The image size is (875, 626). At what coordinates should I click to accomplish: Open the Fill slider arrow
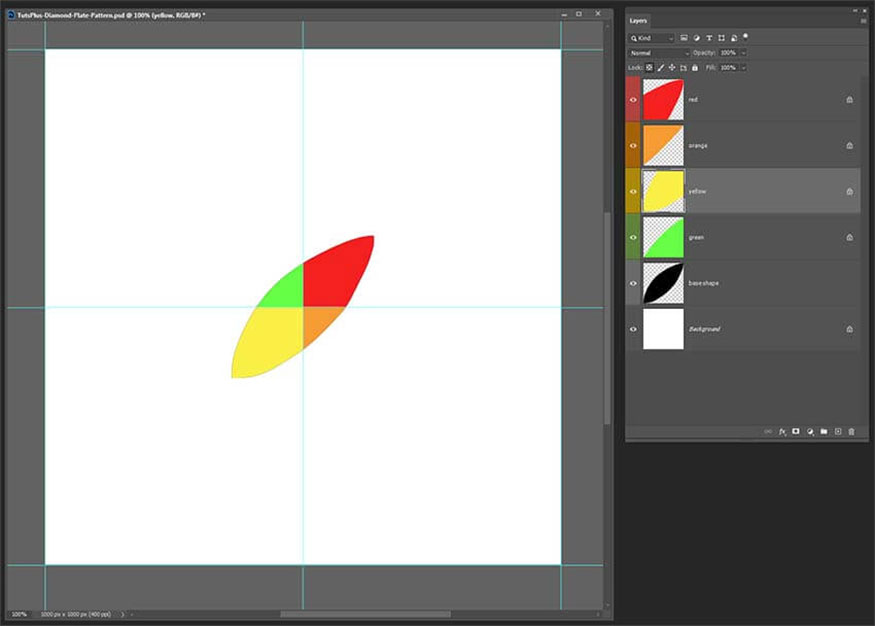(x=743, y=68)
